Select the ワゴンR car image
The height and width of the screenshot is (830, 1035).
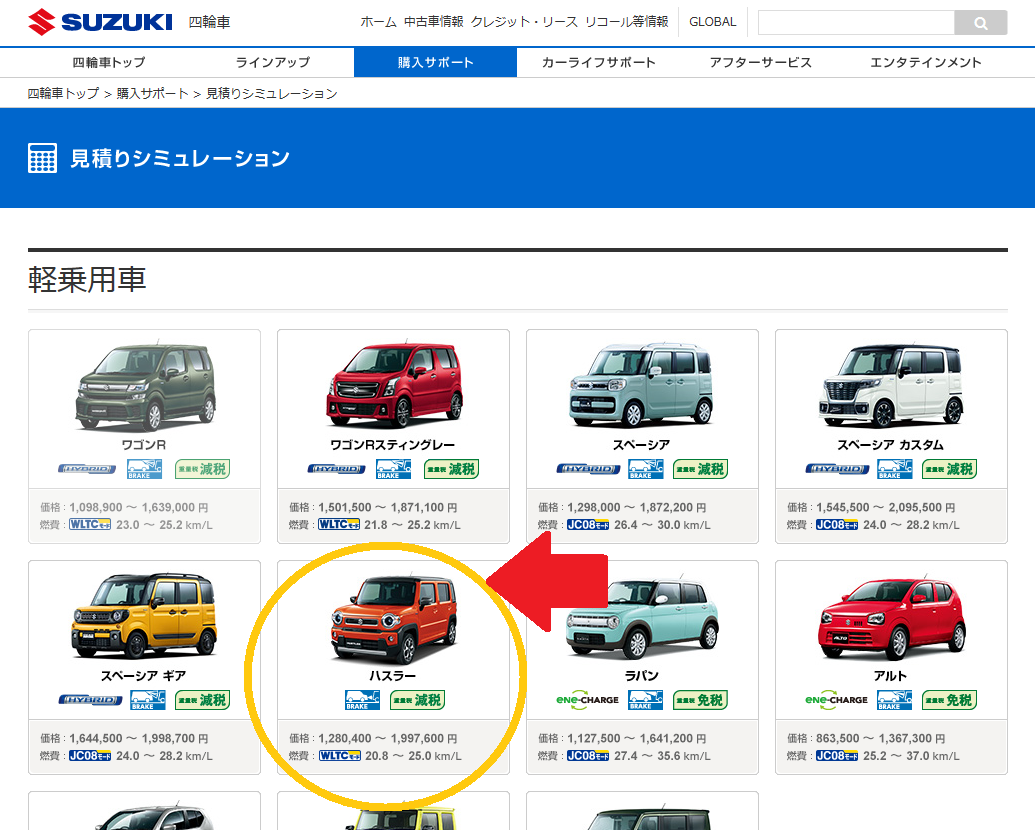point(146,386)
